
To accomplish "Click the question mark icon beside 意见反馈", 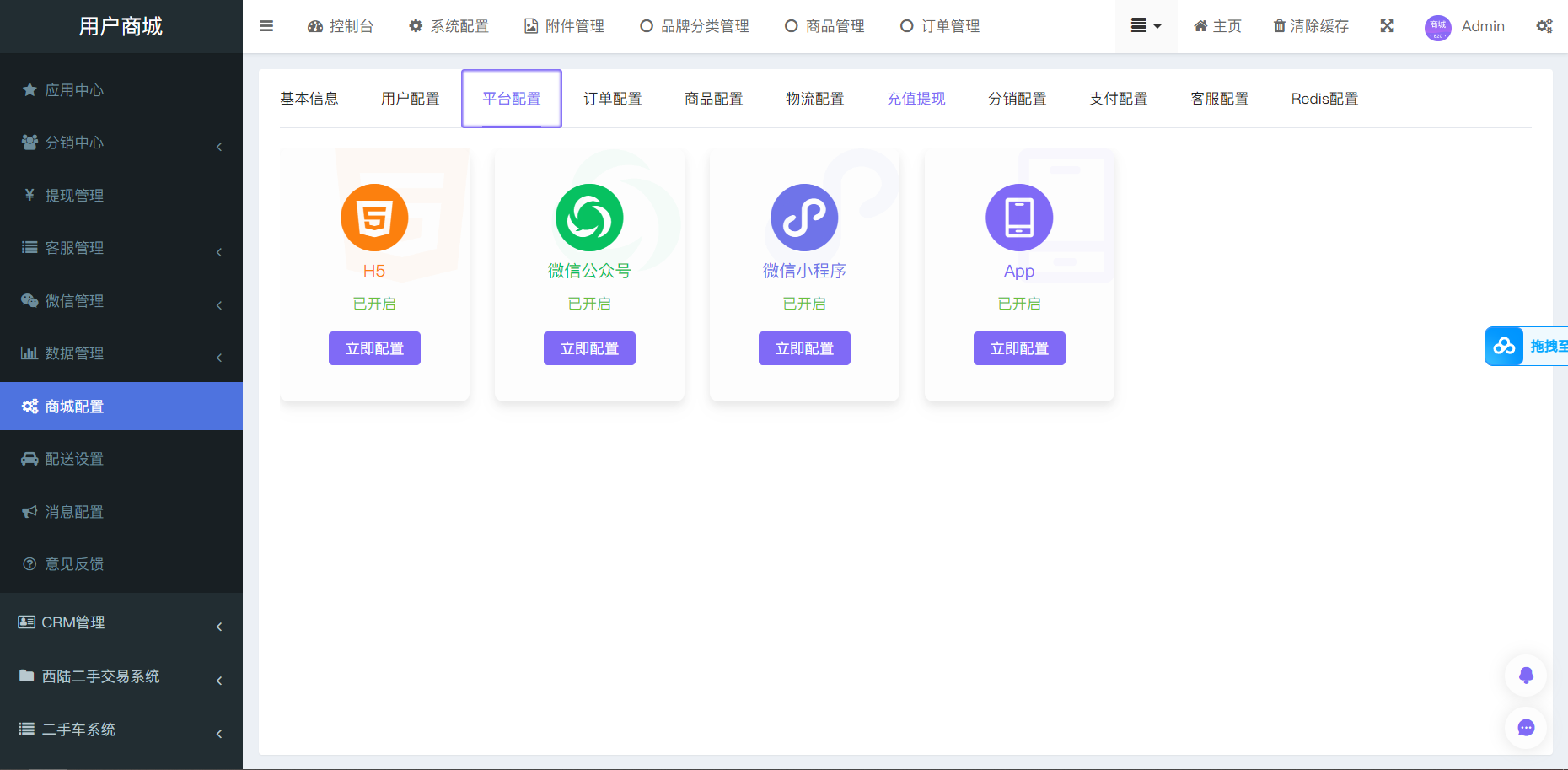I will coord(30,564).
